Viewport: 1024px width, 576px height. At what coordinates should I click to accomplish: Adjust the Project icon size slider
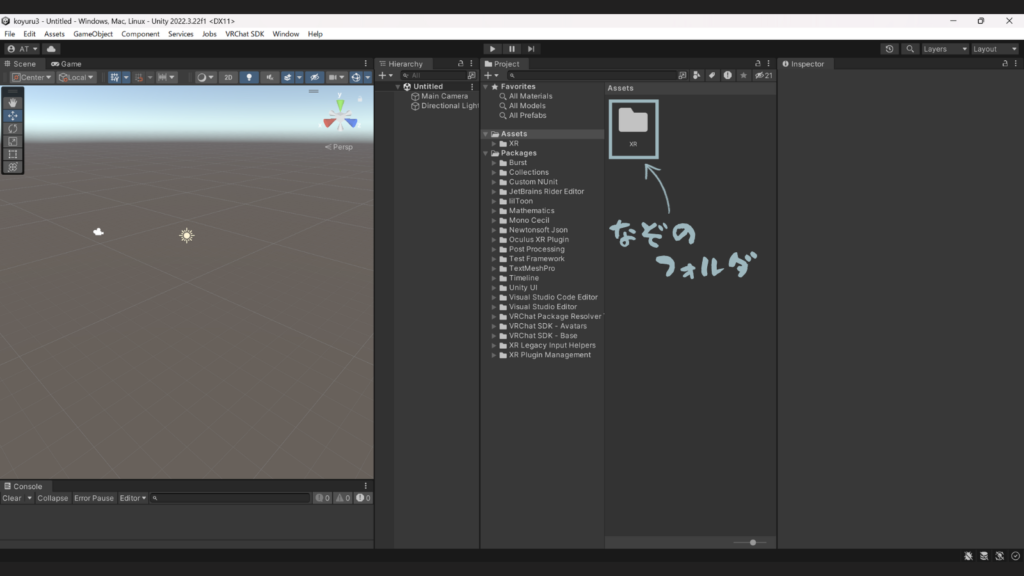(752, 542)
